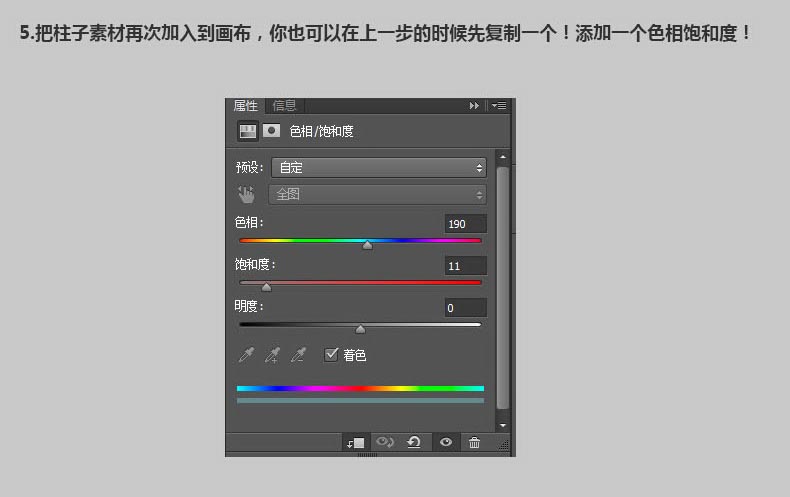Click the 色相 hue slider handle
The height and width of the screenshot is (497, 790).
[367, 245]
